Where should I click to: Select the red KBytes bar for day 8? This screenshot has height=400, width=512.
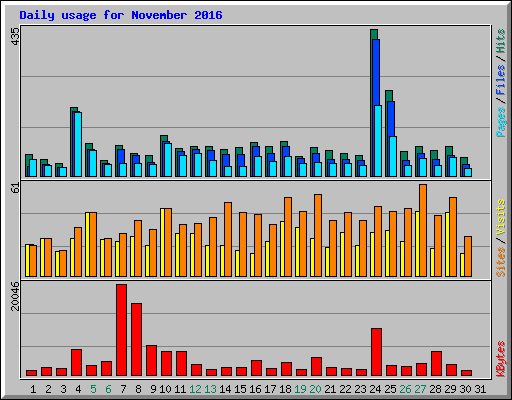[136, 339]
